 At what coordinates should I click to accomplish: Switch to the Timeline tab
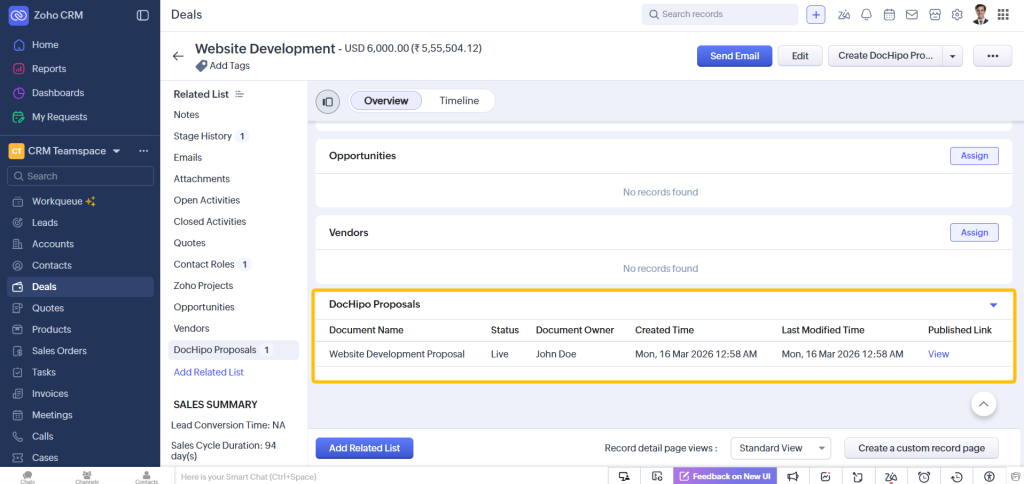tap(459, 101)
